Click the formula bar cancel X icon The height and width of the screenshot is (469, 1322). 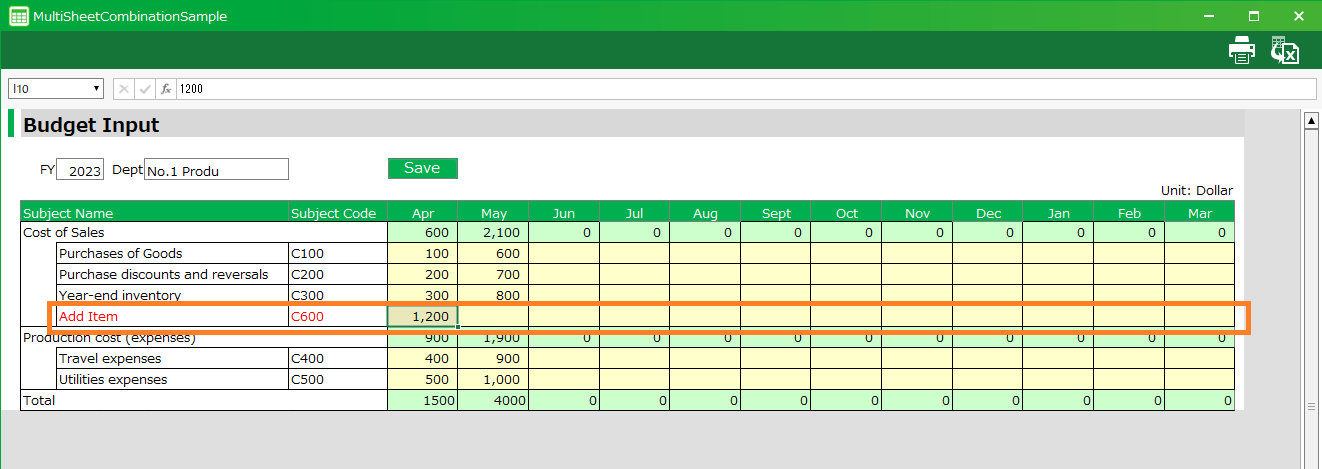tap(124, 89)
